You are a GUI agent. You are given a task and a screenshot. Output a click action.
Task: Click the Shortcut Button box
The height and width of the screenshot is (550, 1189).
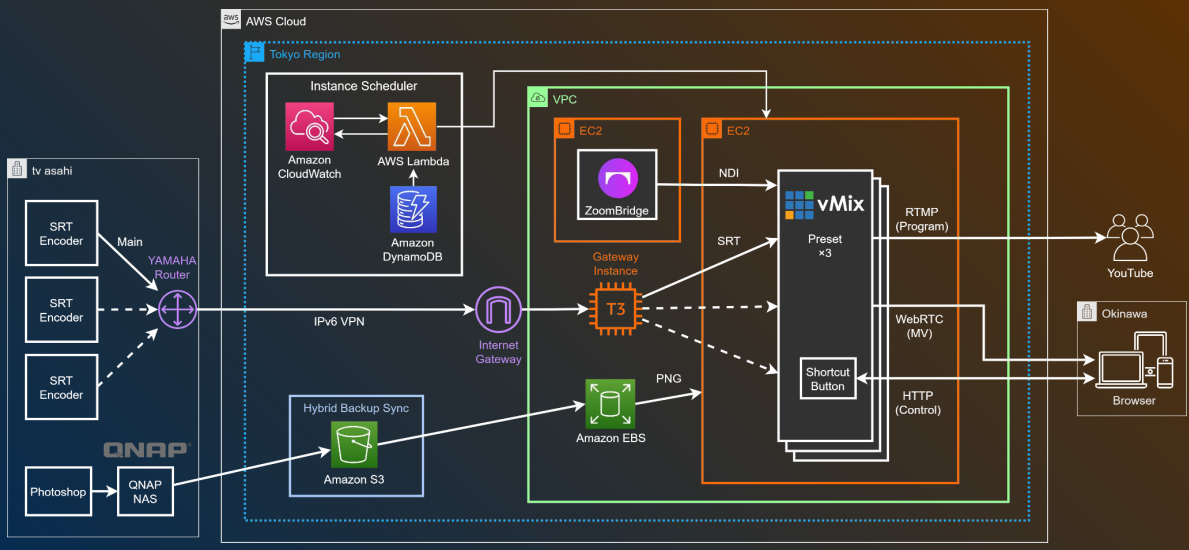[x=829, y=379]
